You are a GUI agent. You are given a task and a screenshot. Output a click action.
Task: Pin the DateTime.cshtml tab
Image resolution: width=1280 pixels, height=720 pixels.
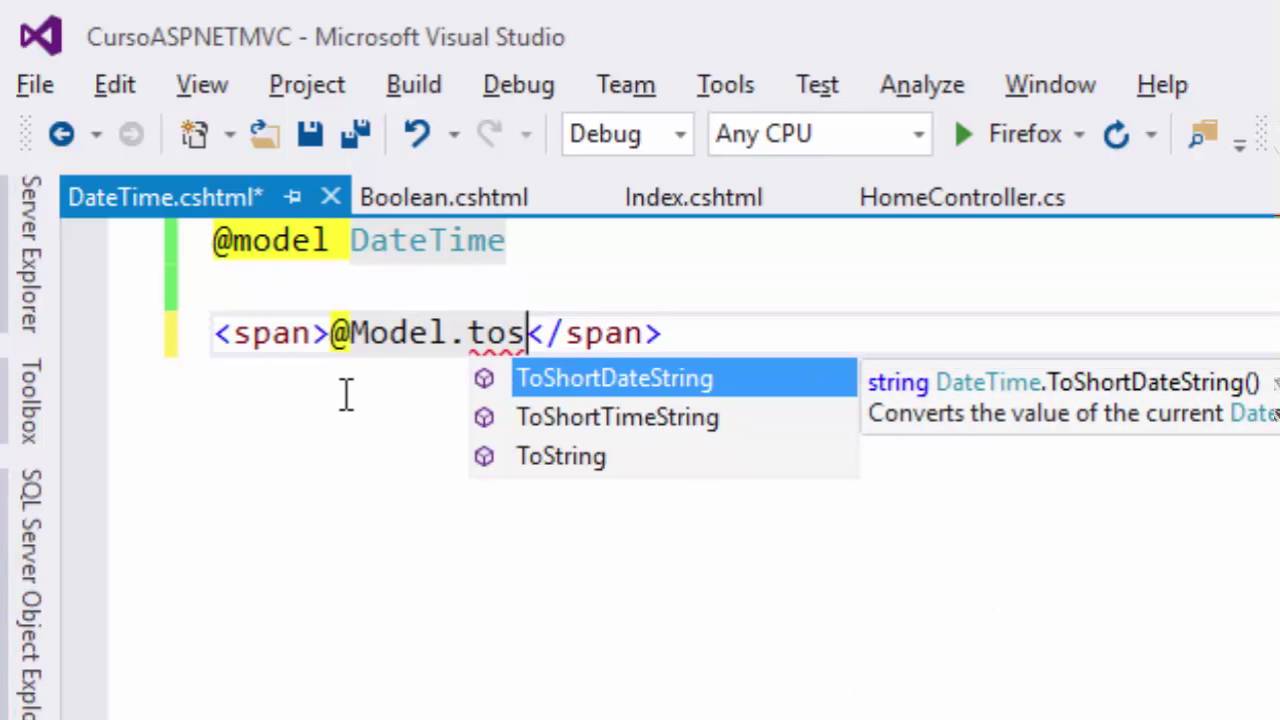point(293,197)
